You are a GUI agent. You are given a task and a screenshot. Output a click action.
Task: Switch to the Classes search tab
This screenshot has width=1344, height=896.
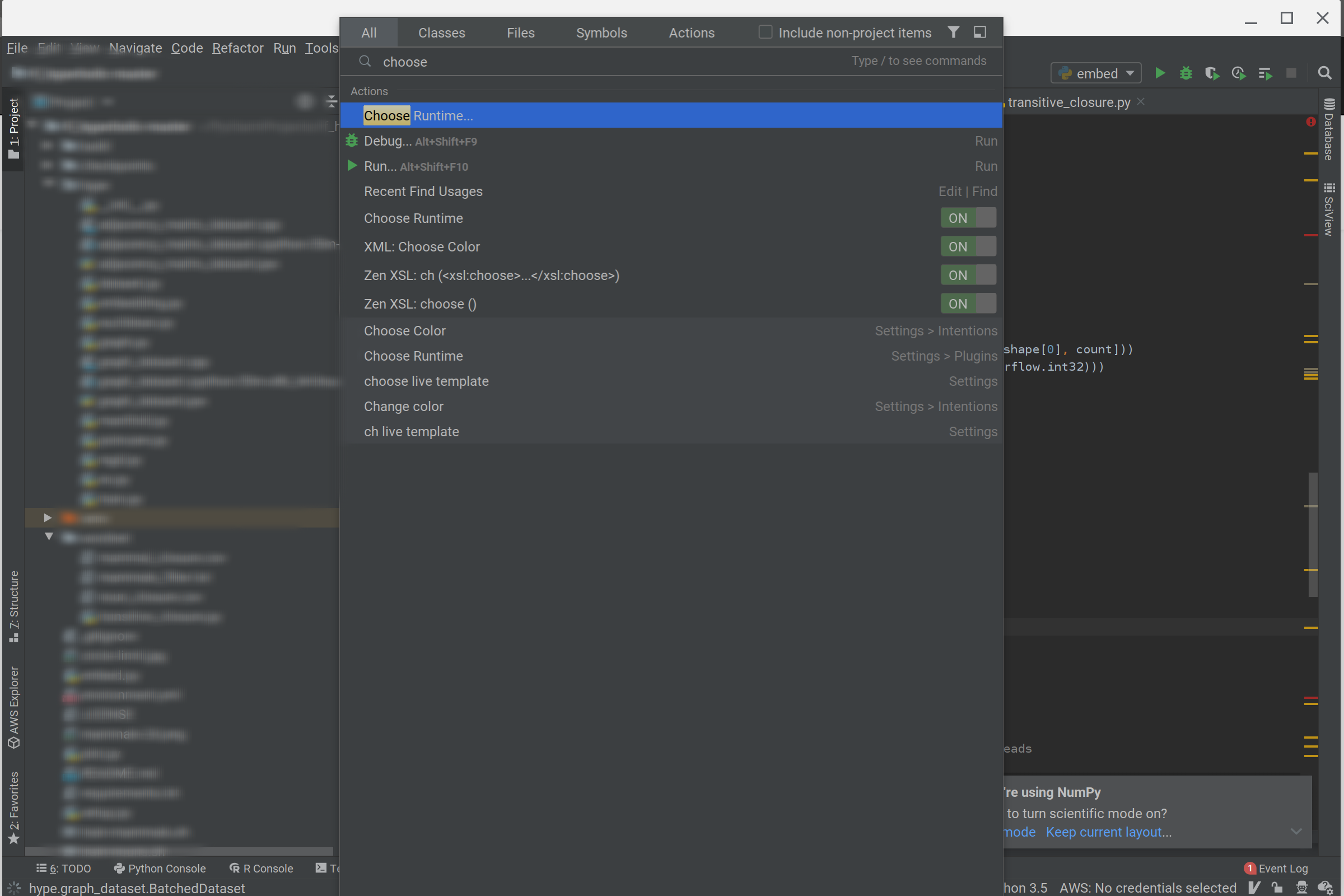click(x=441, y=32)
